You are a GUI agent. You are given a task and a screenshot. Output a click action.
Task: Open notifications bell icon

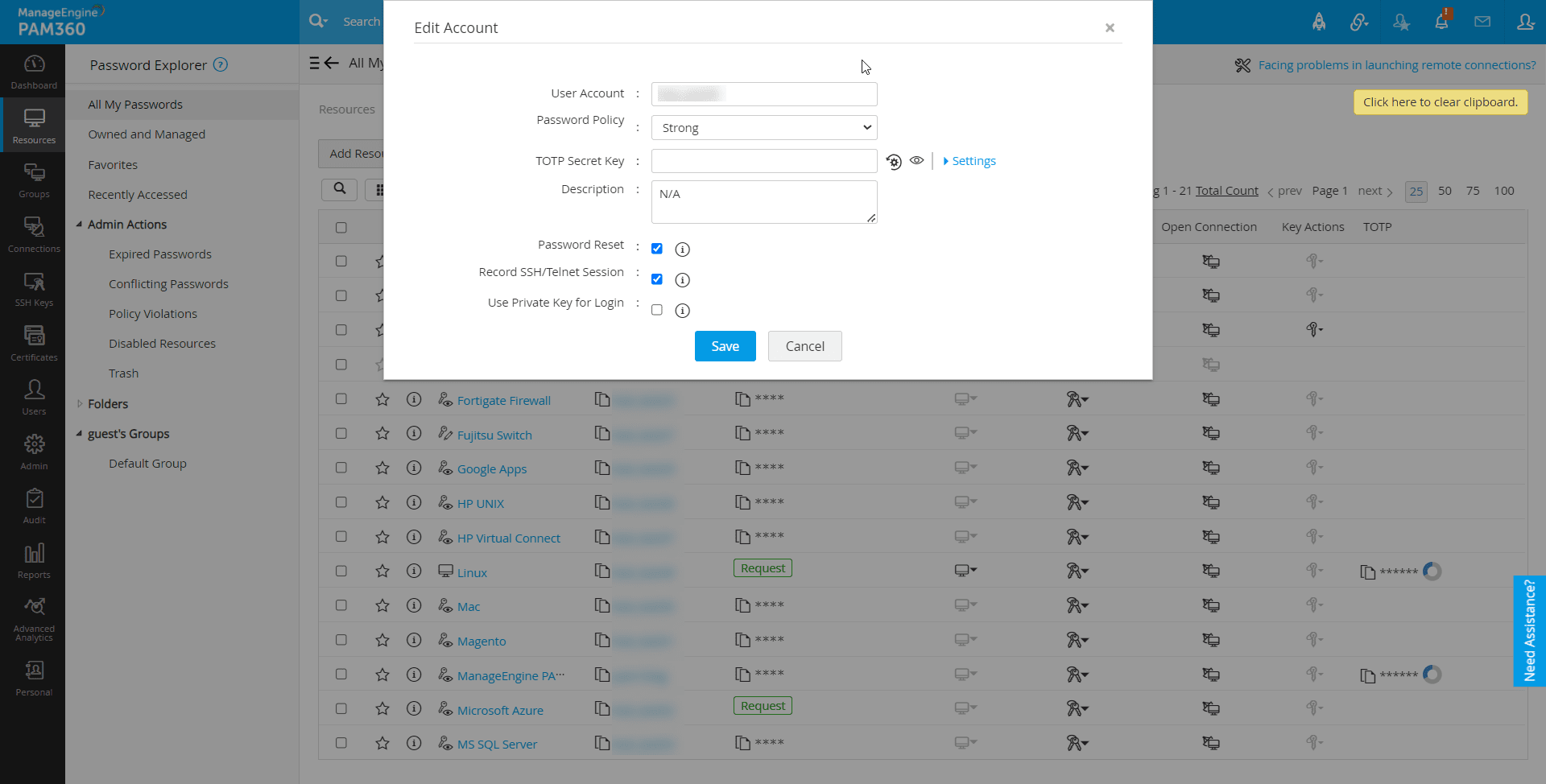[x=1442, y=21]
